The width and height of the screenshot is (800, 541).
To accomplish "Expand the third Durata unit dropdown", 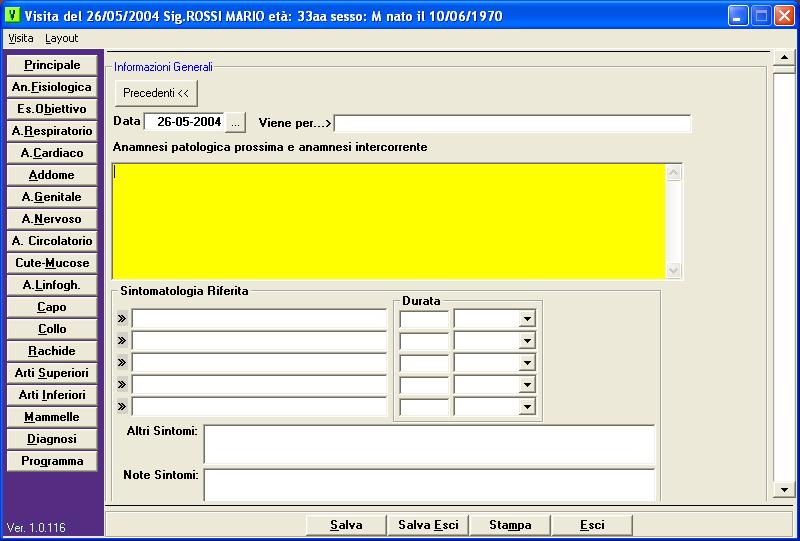I will pyautogui.click(x=527, y=363).
